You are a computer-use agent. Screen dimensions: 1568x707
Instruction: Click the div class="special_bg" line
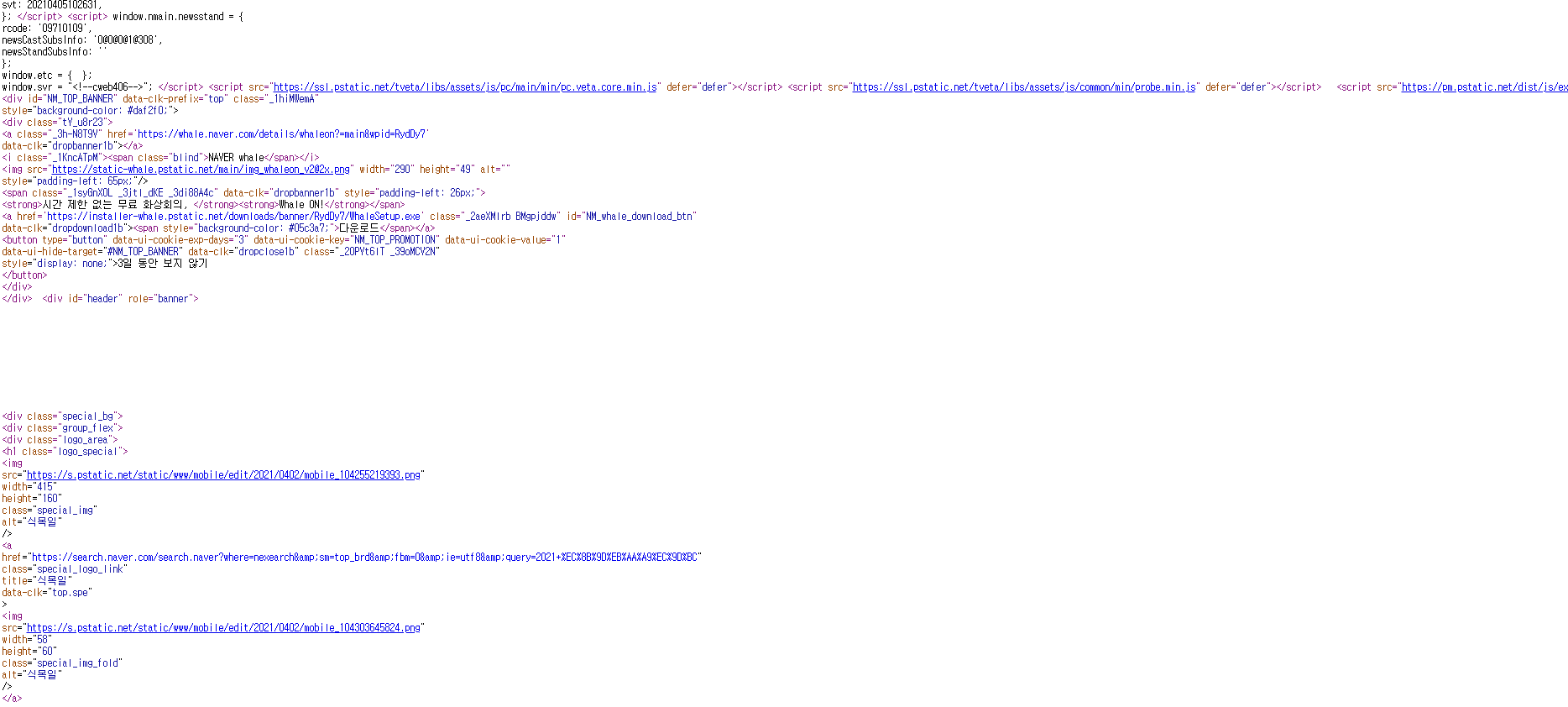(62, 416)
